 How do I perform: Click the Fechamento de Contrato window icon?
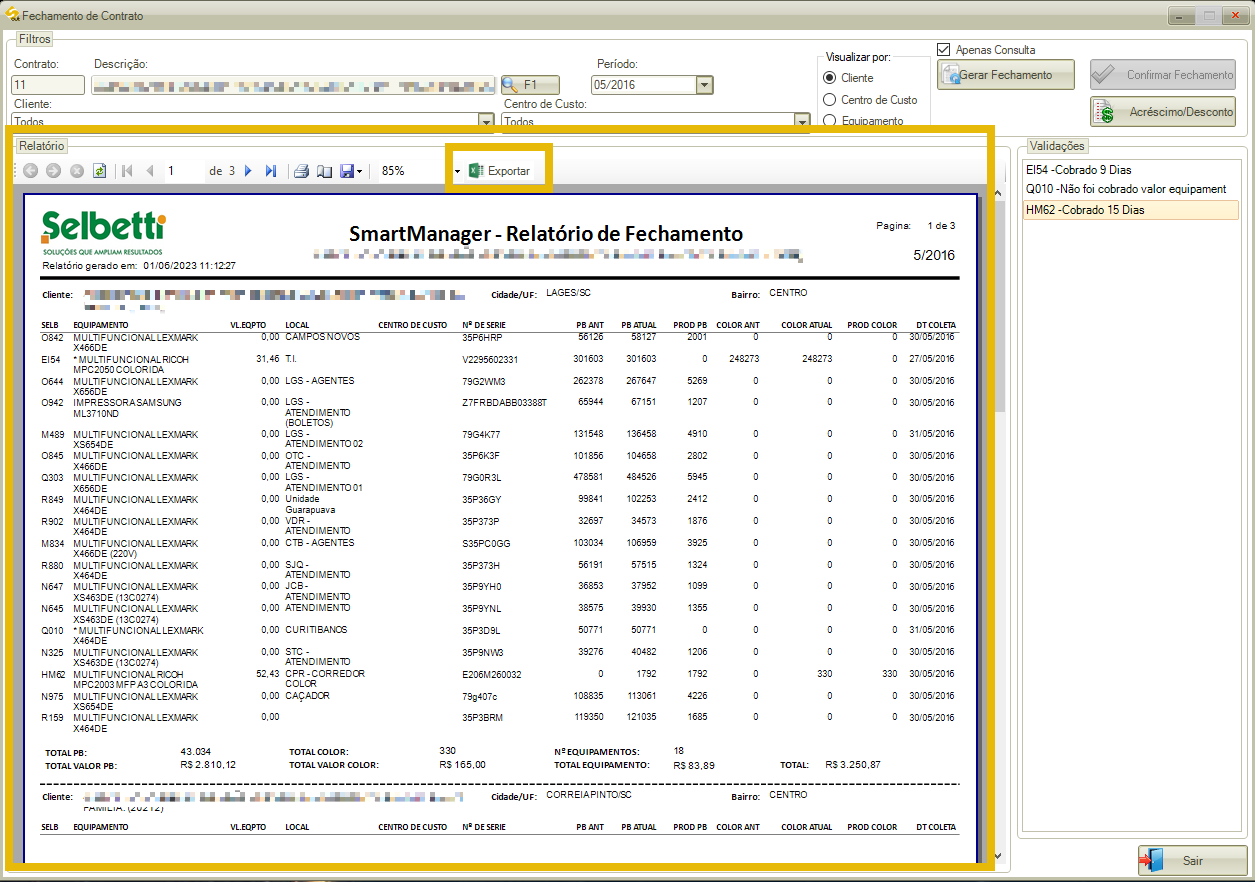[13, 15]
